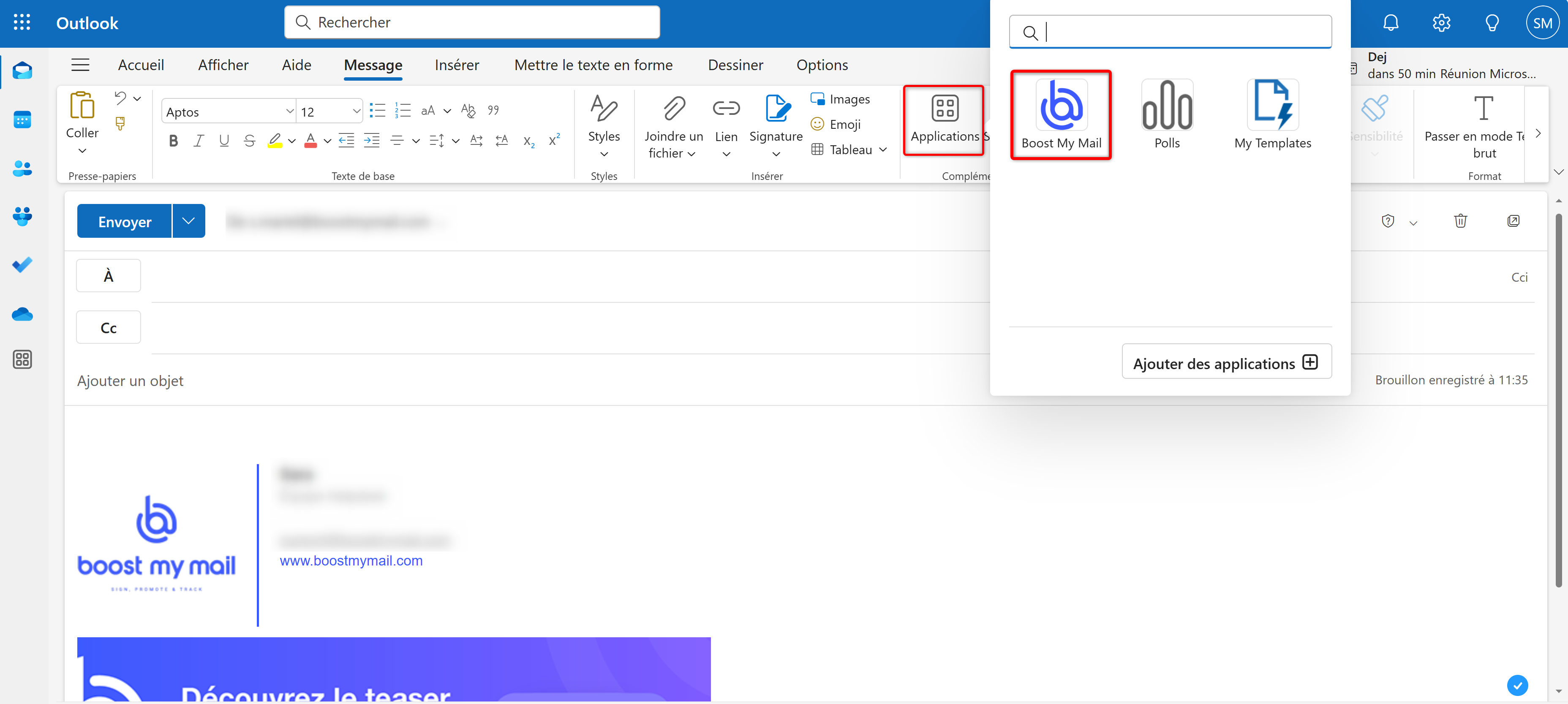Toggle bold formatting
Screen dimensions: 1568x704
(x=173, y=140)
